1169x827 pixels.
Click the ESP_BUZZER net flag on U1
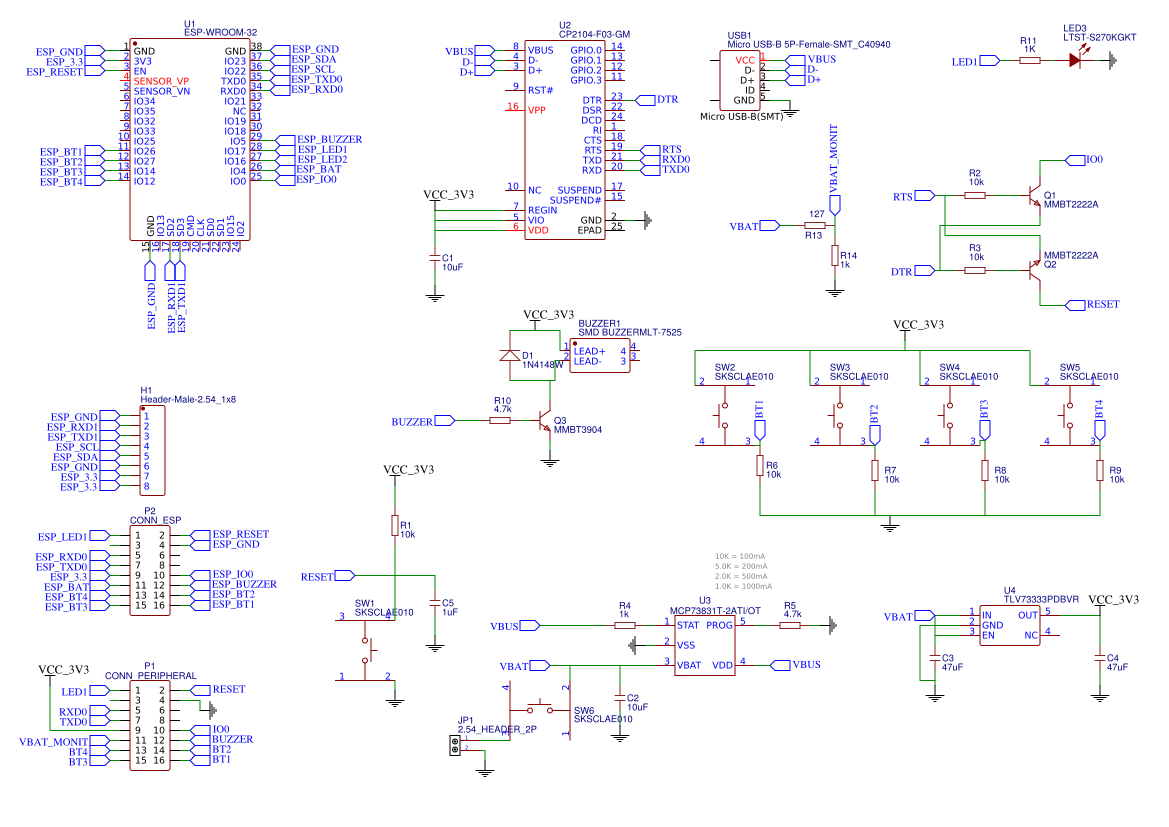(320, 139)
